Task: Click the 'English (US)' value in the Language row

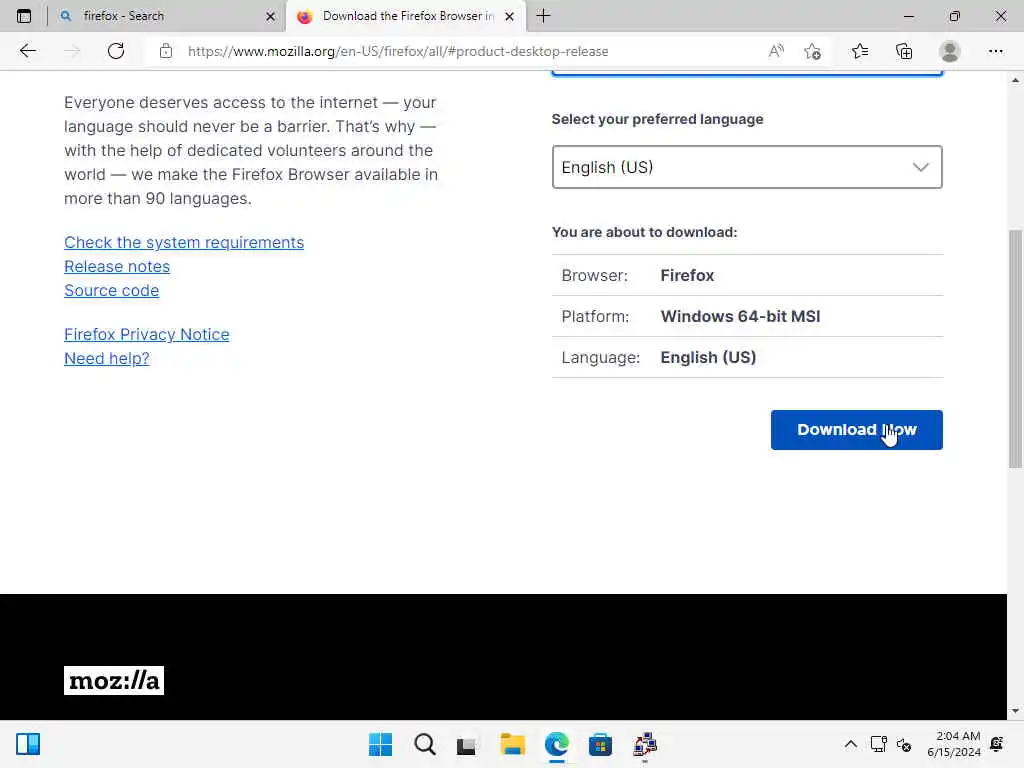Action: [x=708, y=358]
